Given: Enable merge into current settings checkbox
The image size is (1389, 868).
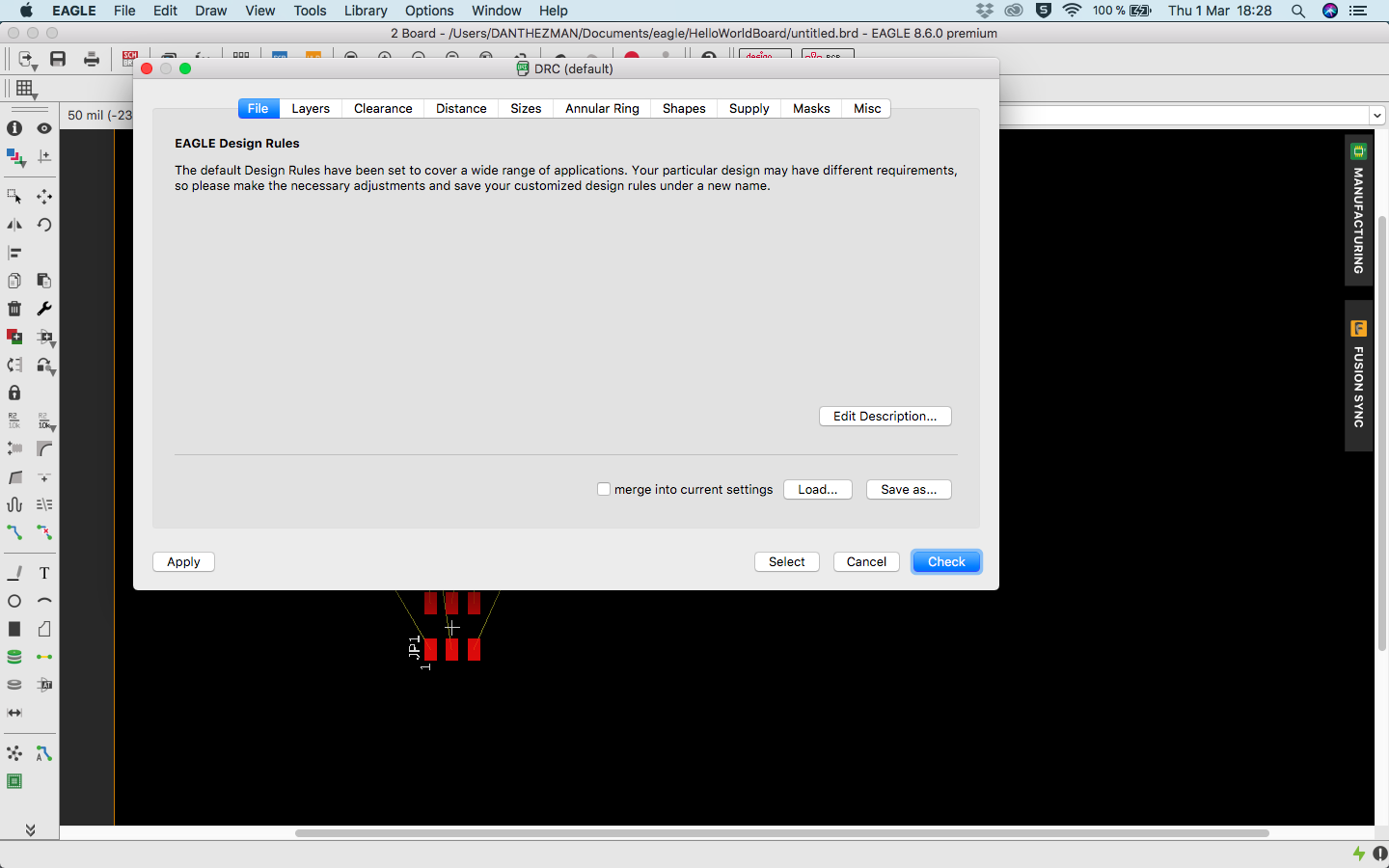Looking at the screenshot, I should [x=604, y=489].
